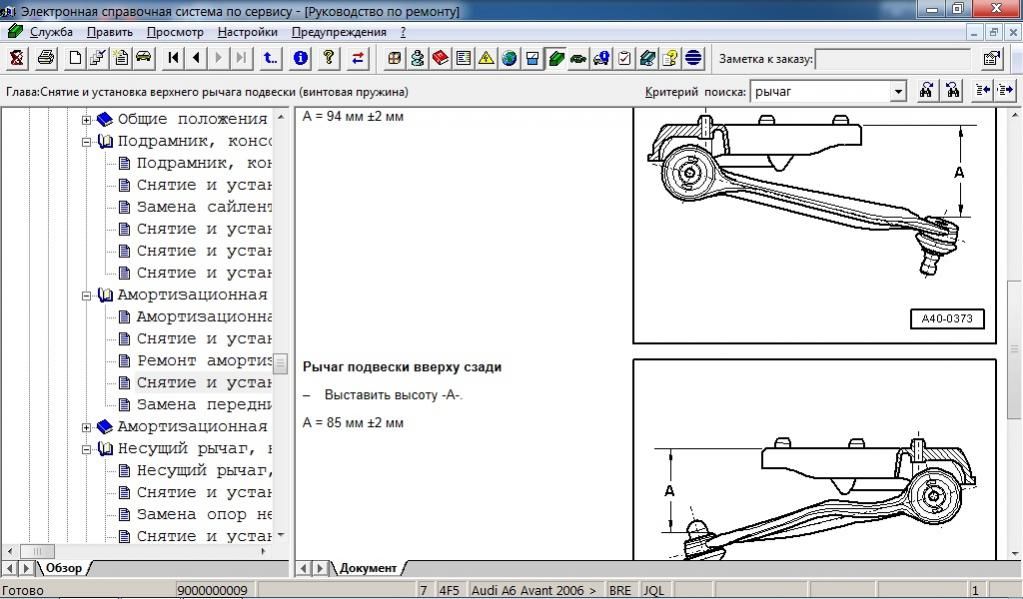1023x599 pixels.
Task: Click the tree panel horizontal scrollbar thumb
Action: (37, 551)
